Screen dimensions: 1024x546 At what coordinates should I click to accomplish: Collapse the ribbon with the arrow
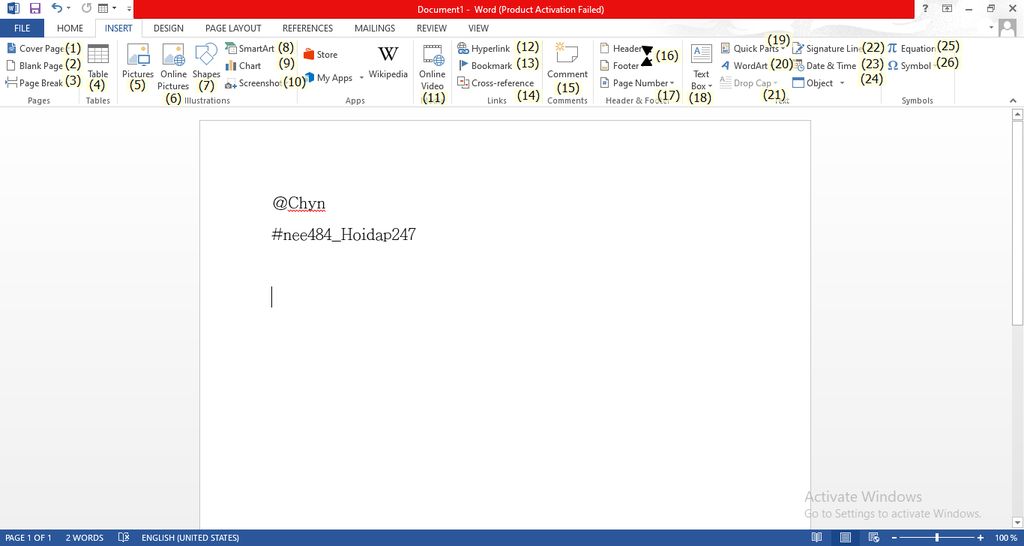click(1013, 101)
